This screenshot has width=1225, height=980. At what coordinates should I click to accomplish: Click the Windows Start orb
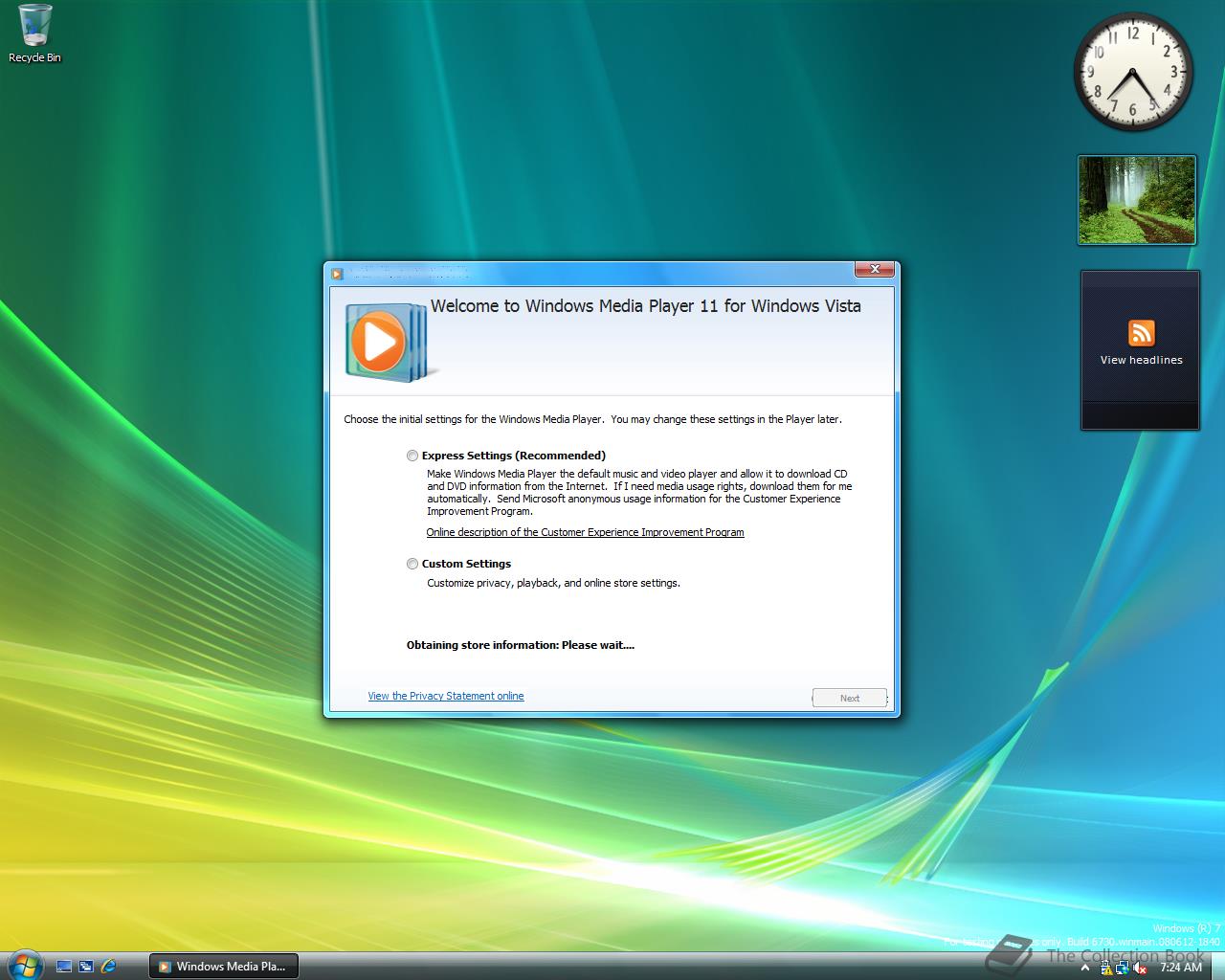point(24,966)
